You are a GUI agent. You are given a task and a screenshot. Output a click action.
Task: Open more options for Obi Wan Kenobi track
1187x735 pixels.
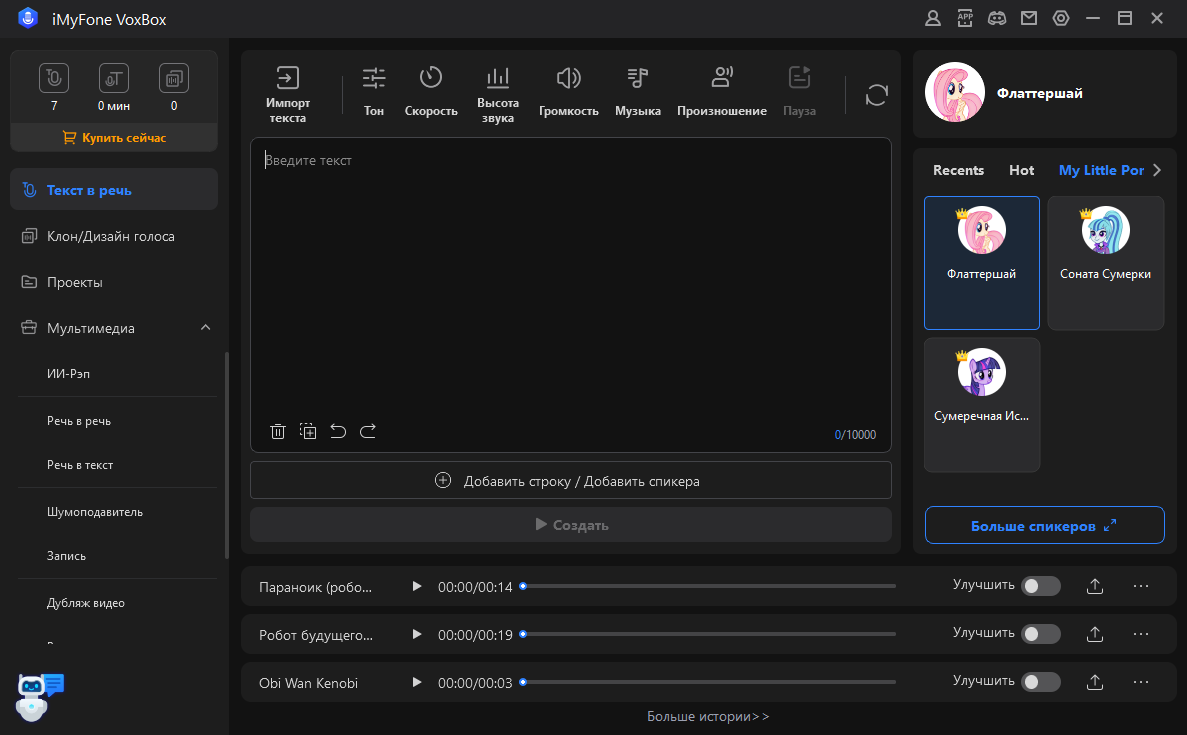tap(1141, 682)
